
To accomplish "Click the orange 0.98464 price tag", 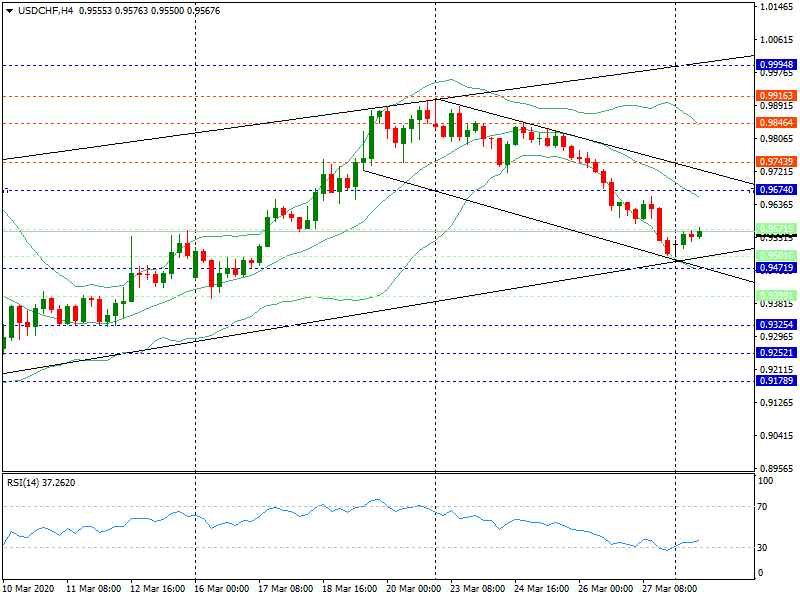I will pos(776,123).
